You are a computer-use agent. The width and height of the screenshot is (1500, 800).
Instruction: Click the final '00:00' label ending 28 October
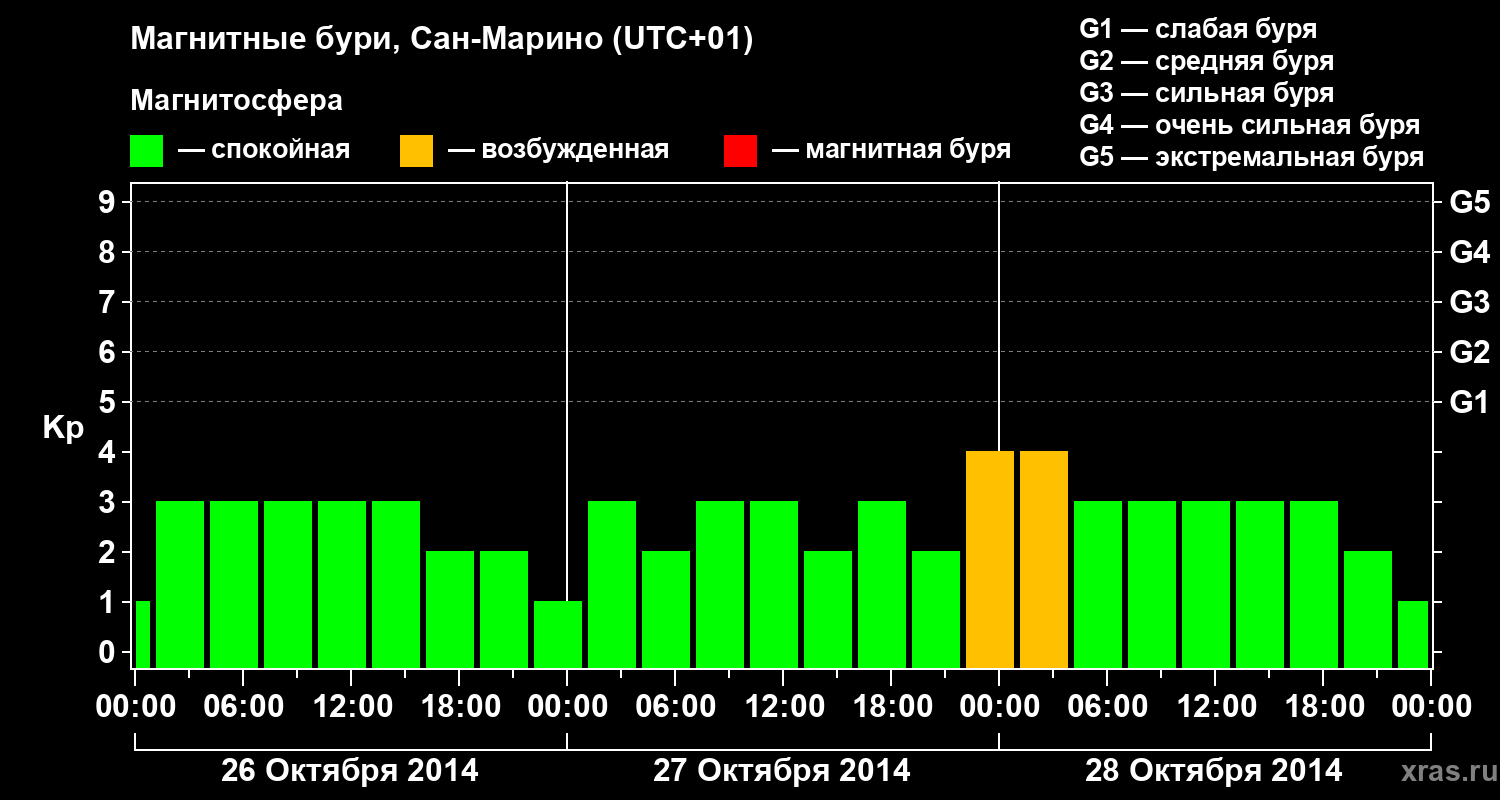click(1430, 707)
